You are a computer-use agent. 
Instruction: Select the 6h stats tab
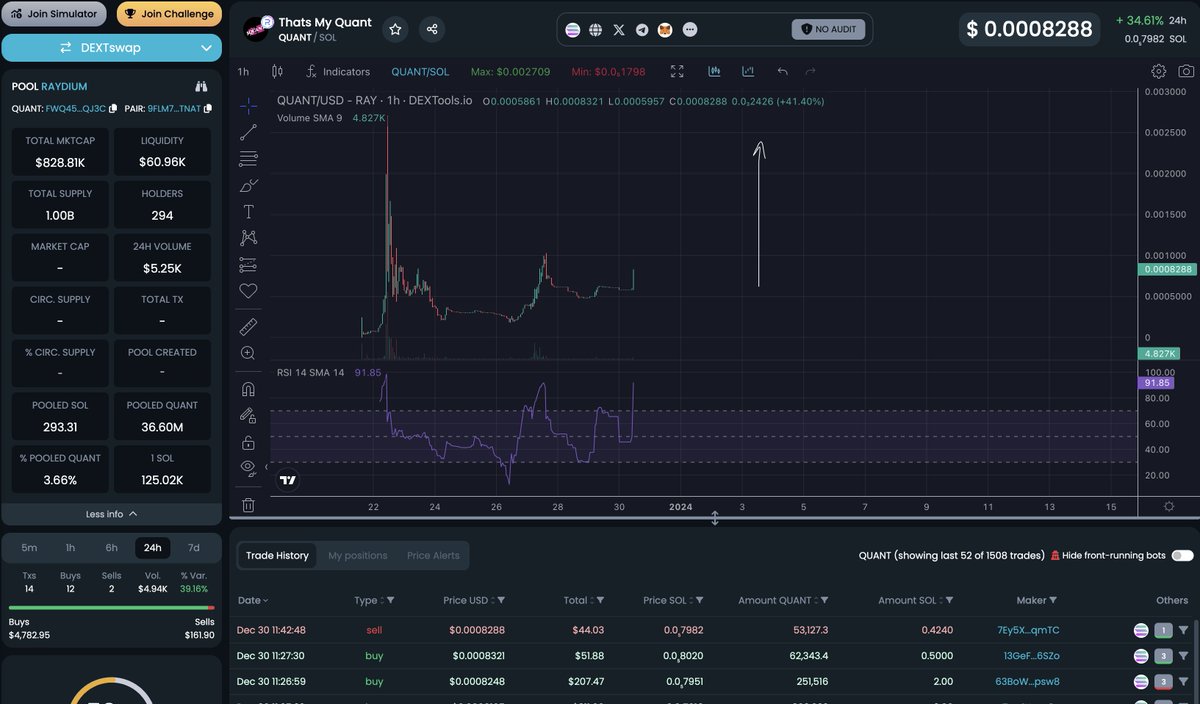point(111,548)
